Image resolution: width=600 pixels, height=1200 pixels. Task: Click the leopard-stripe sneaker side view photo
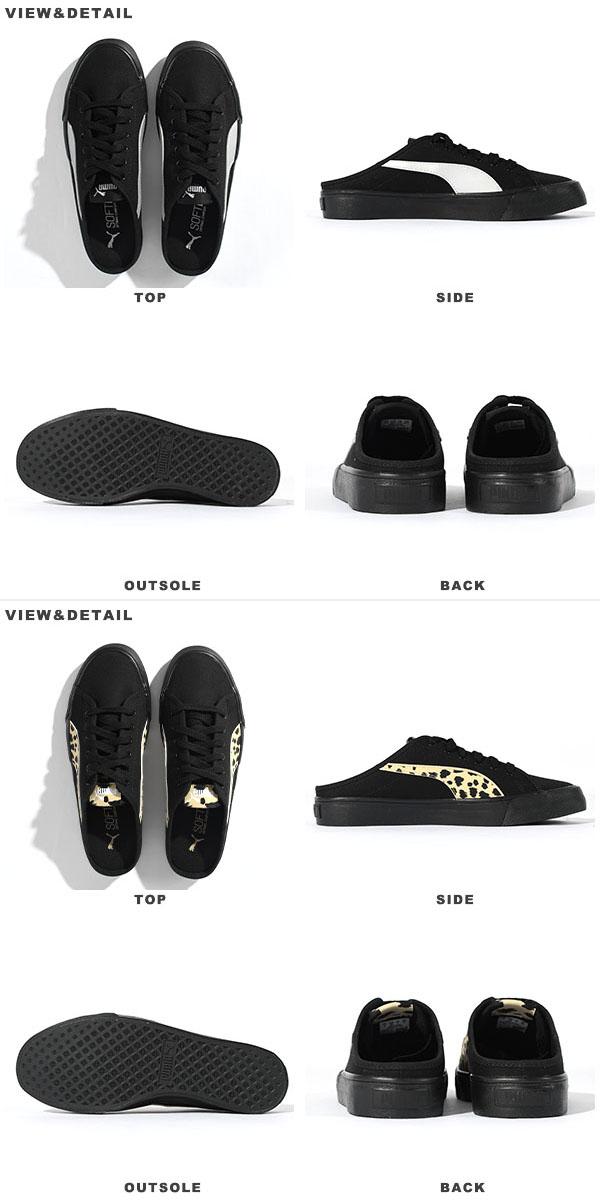coord(451,779)
